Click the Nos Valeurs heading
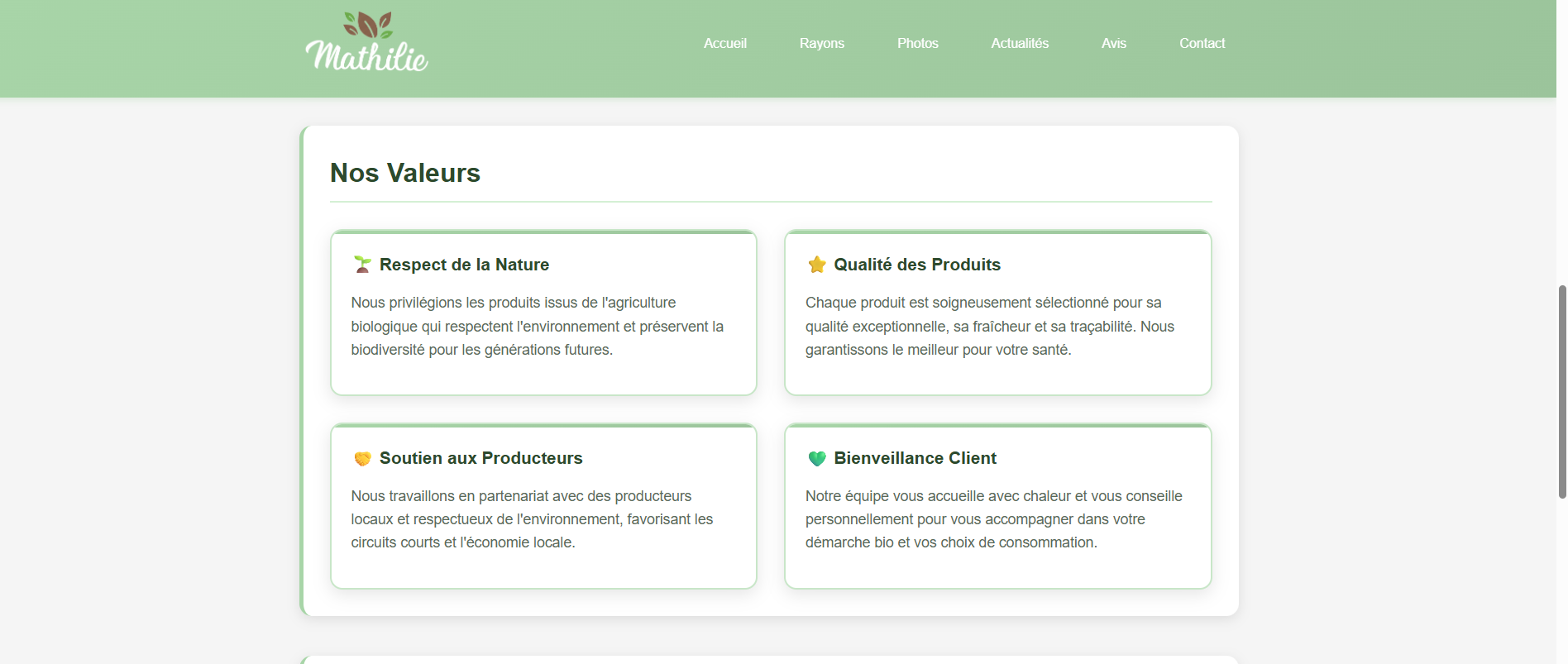Screen dimensions: 1568x664 [405, 173]
